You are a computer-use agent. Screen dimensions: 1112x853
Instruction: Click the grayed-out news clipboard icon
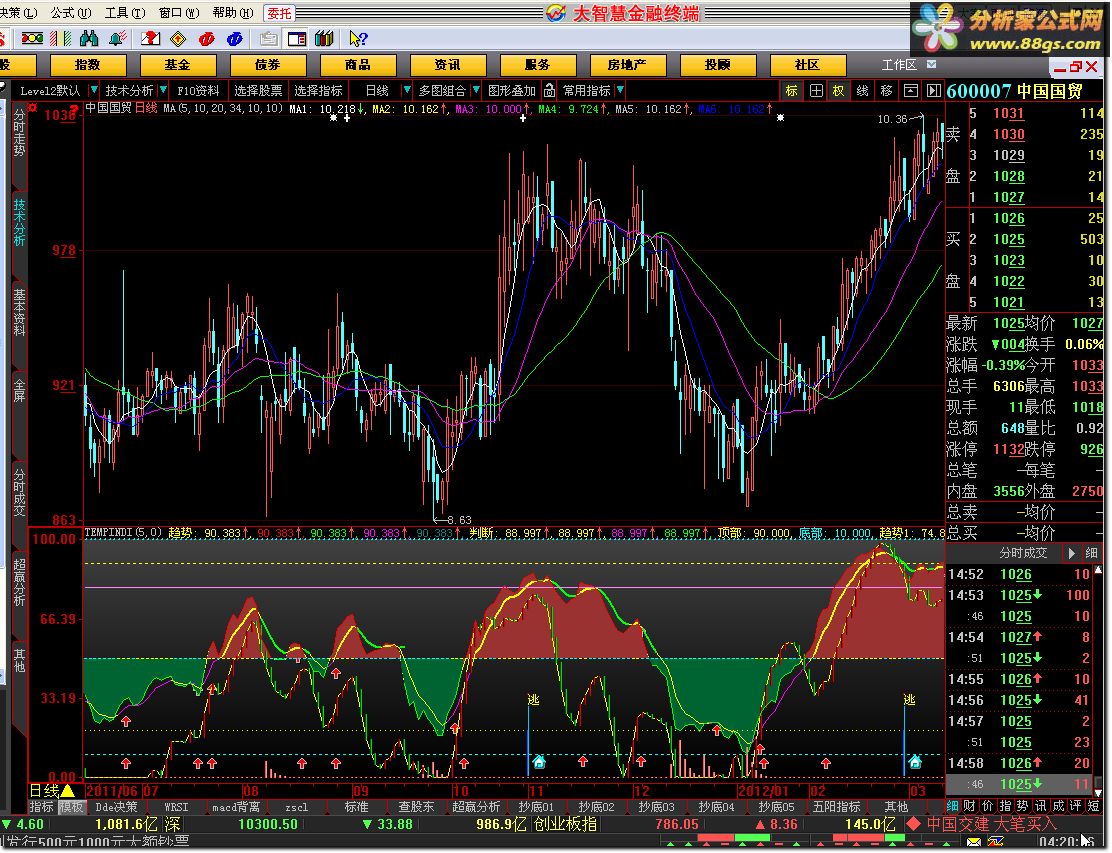pyautogui.click(x=268, y=39)
